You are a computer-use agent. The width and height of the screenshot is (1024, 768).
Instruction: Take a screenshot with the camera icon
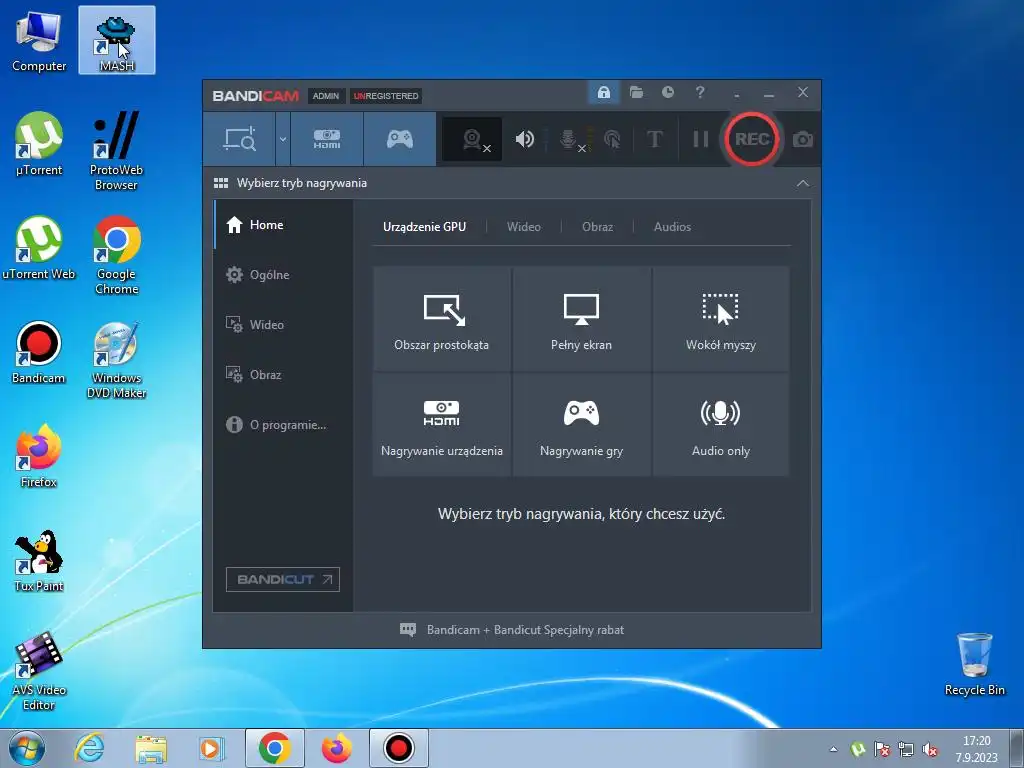click(803, 140)
